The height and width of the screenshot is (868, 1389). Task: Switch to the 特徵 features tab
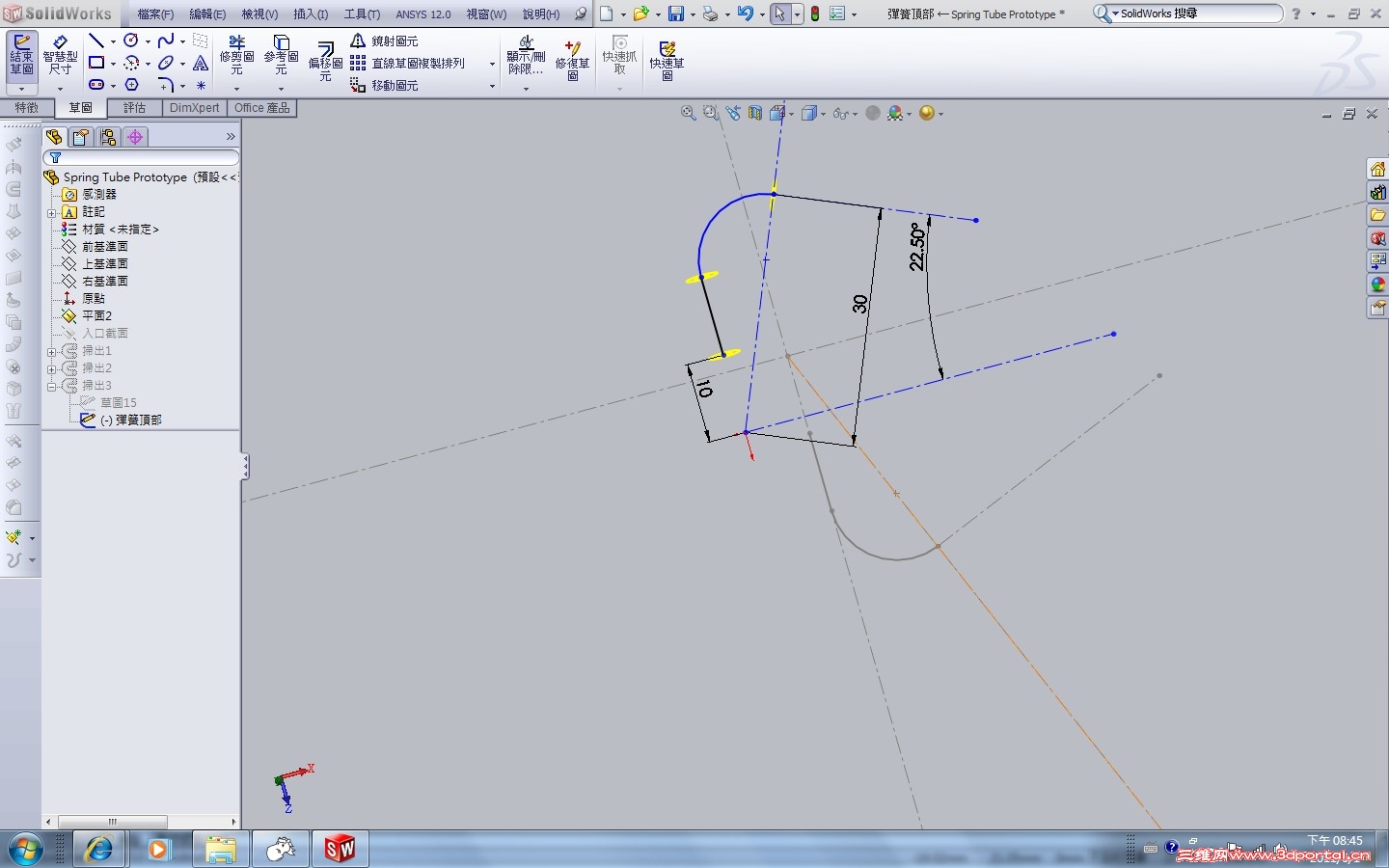pos(27,108)
